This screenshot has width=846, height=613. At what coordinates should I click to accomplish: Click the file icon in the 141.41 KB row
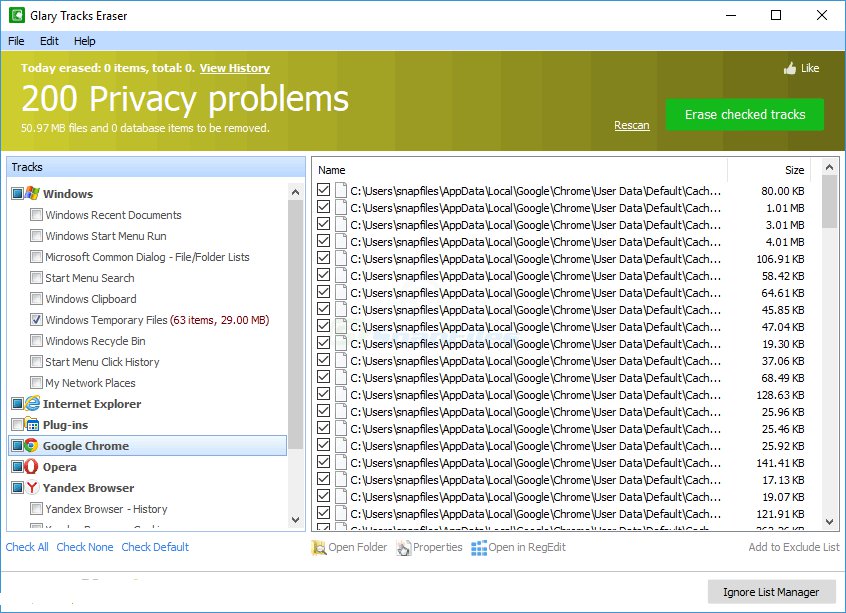pos(340,462)
